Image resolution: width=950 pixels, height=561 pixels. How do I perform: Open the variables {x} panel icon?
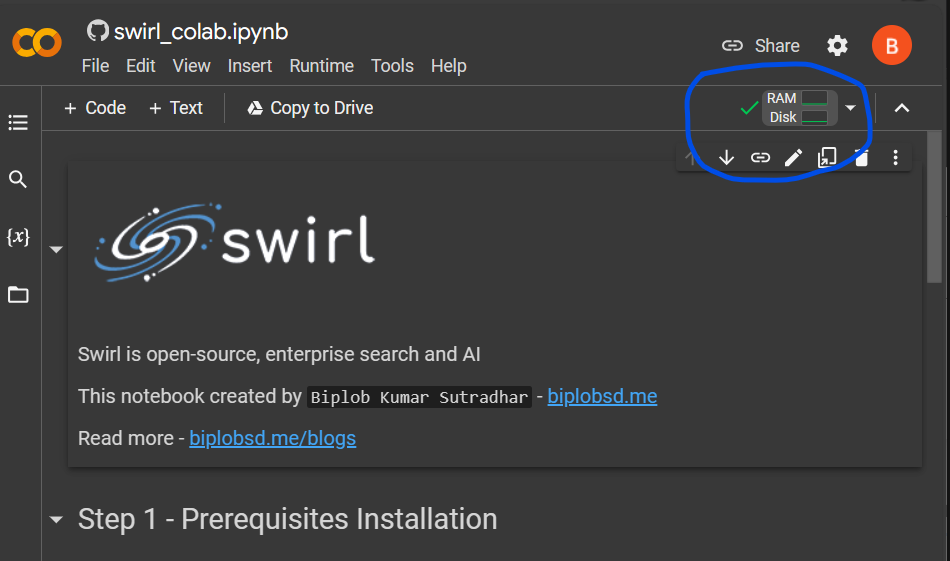click(x=18, y=236)
